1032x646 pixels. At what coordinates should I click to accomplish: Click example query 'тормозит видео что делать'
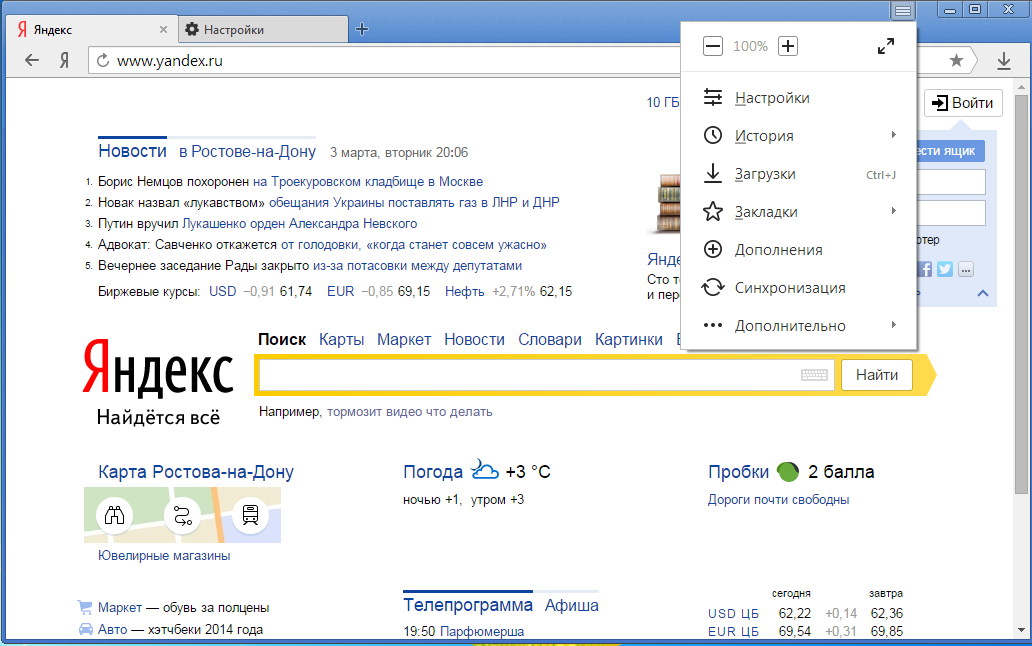pos(409,412)
